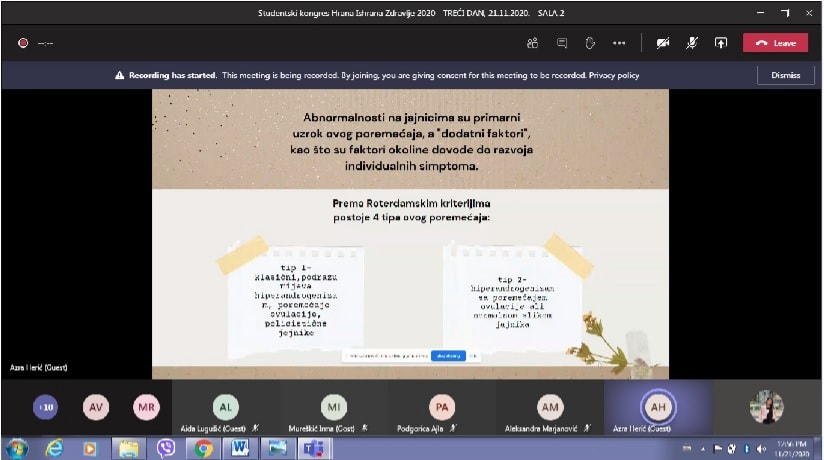Leave the meeting
The height and width of the screenshot is (460, 824).
(x=775, y=43)
